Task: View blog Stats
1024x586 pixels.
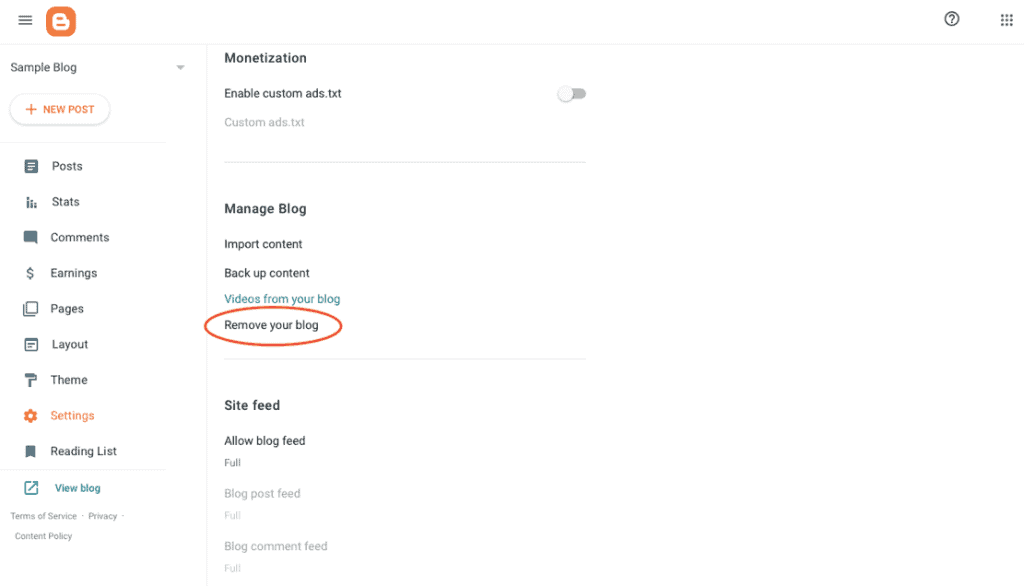Action: tap(66, 201)
